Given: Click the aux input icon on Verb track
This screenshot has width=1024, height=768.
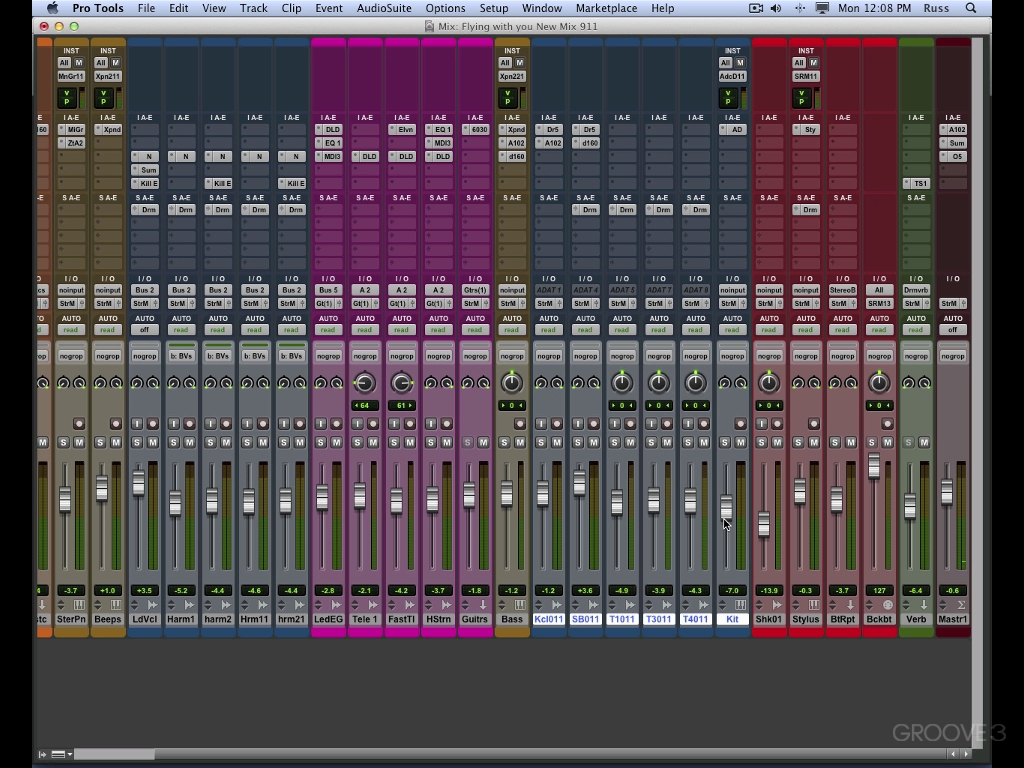Looking at the screenshot, I should pos(923,605).
